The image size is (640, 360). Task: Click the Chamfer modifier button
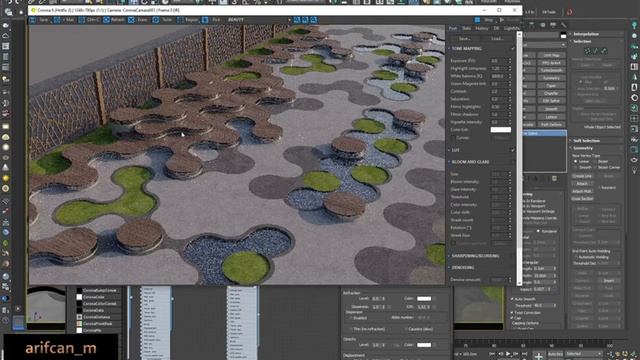click(551, 93)
